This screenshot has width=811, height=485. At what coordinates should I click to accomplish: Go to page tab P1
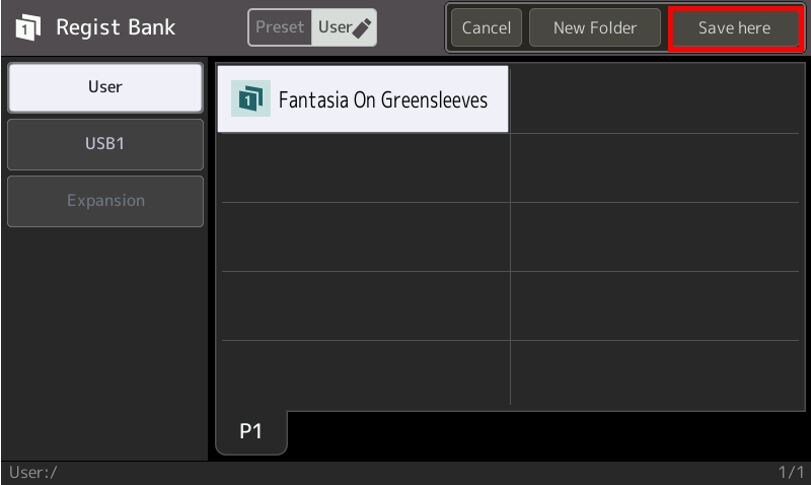tap(251, 431)
